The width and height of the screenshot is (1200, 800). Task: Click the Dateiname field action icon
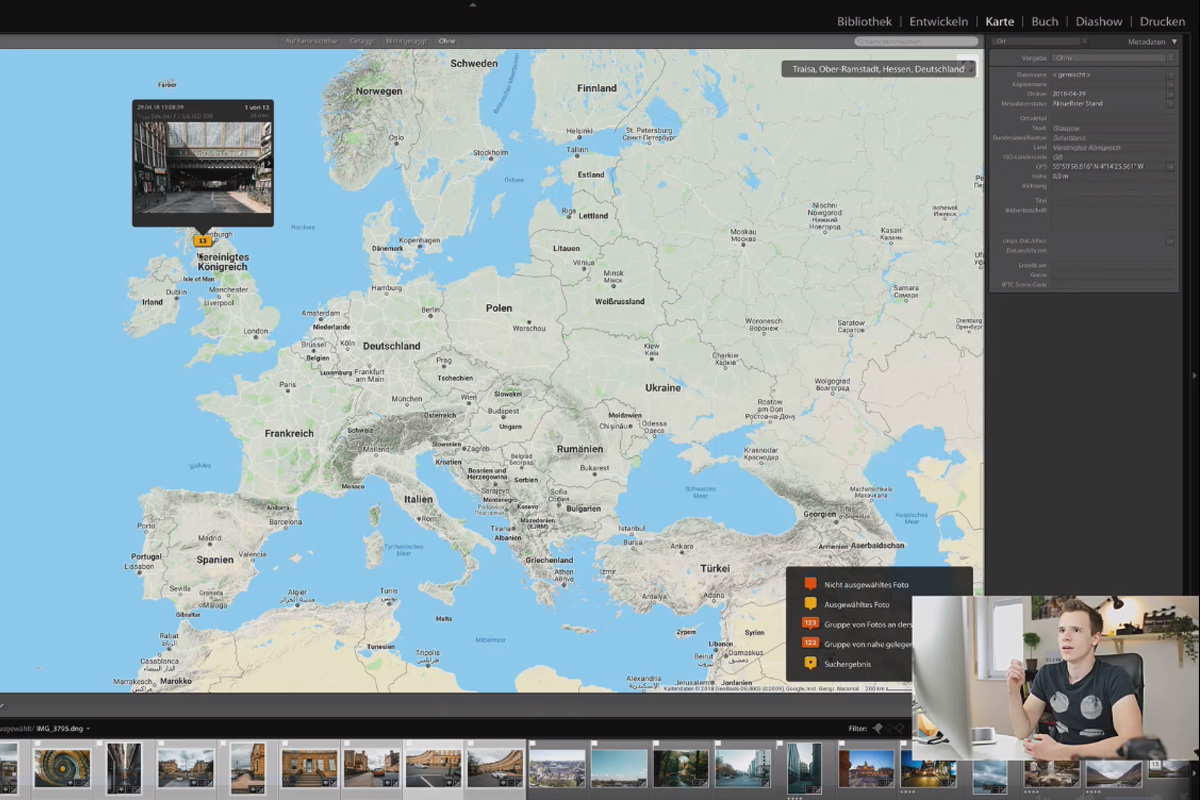pyautogui.click(x=1171, y=75)
